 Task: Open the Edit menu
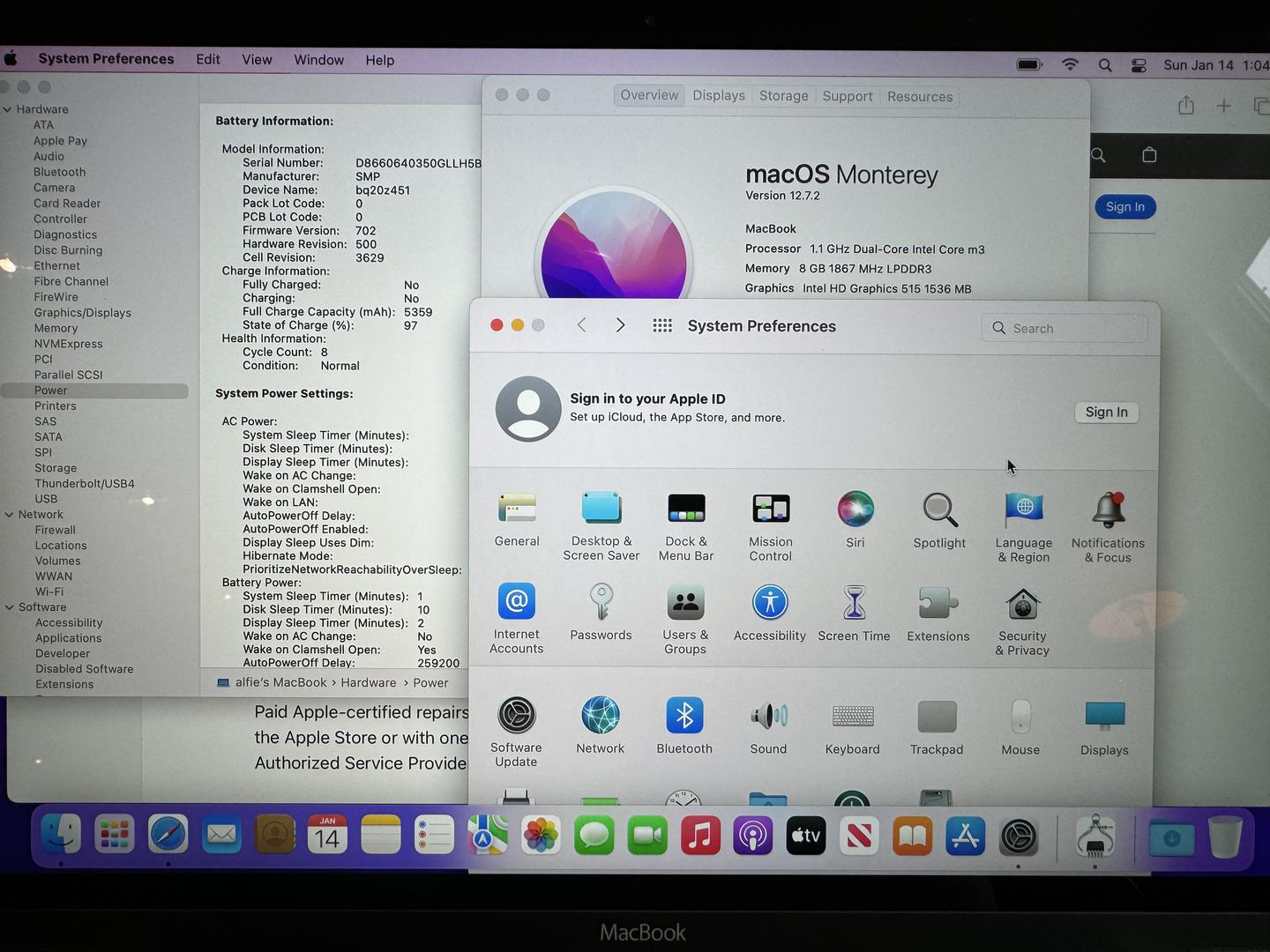[x=208, y=59]
